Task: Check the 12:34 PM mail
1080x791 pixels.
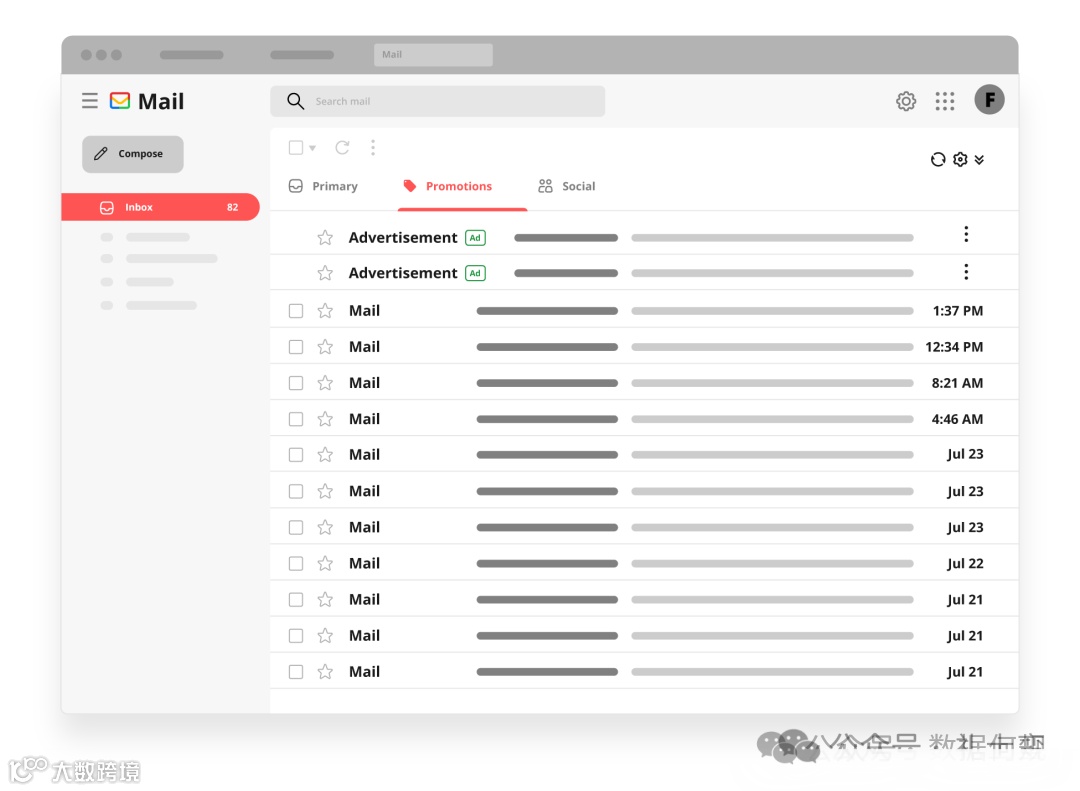Action: click(295, 347)
